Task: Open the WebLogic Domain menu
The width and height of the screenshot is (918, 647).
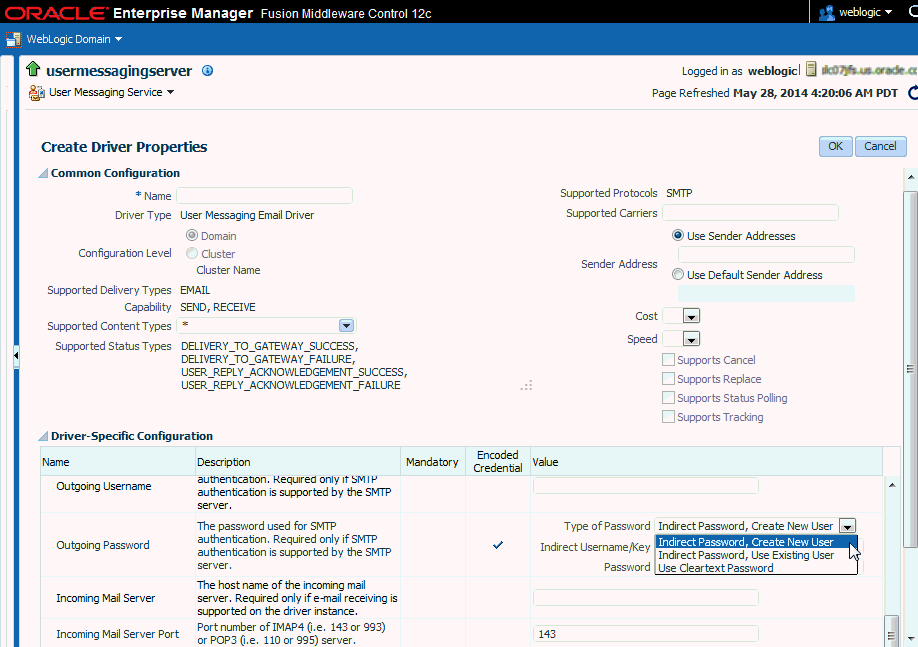Action: (x=74, y=39)
